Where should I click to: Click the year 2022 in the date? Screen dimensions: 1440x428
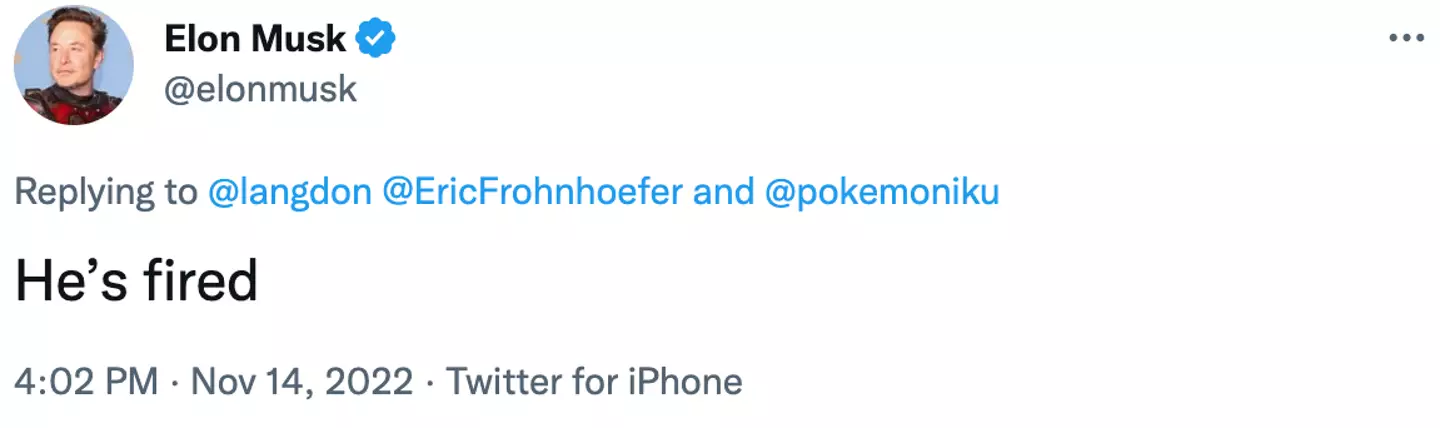point(369,381)
